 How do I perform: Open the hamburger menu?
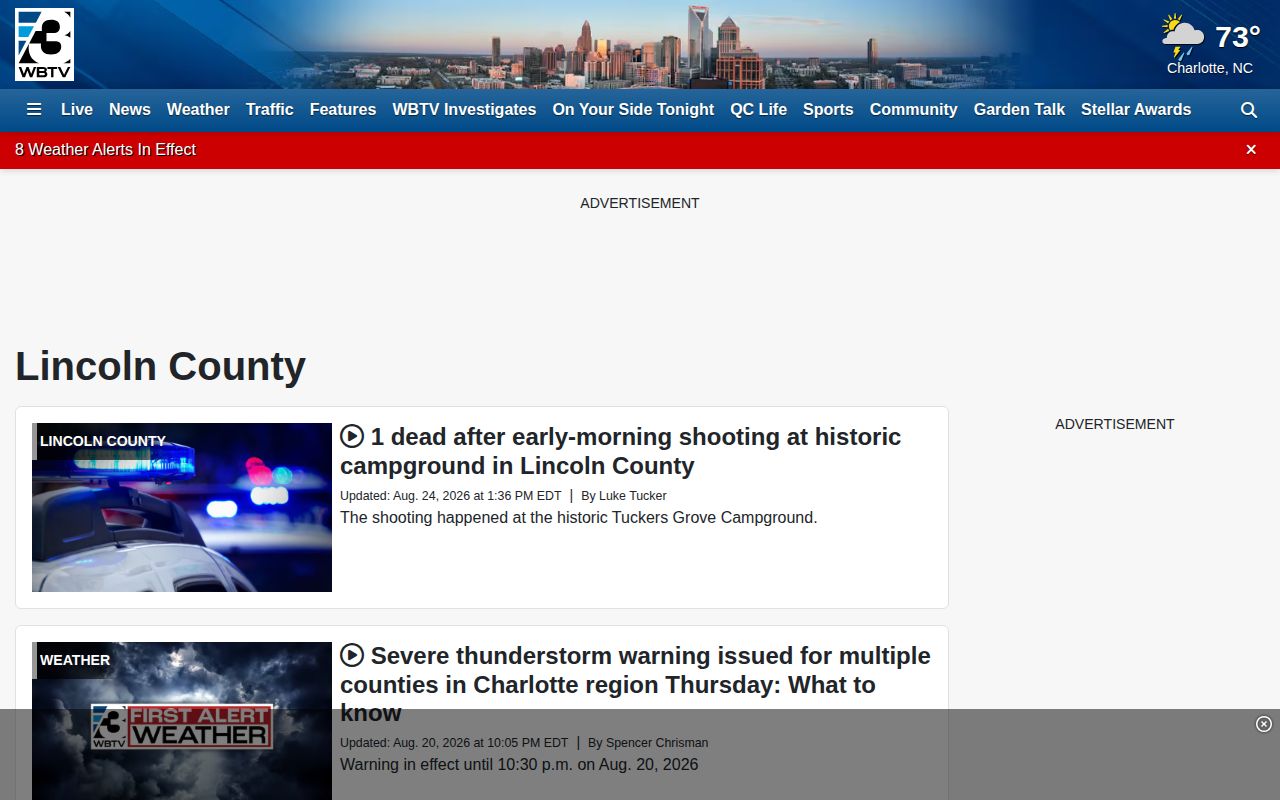click(34, 110)
